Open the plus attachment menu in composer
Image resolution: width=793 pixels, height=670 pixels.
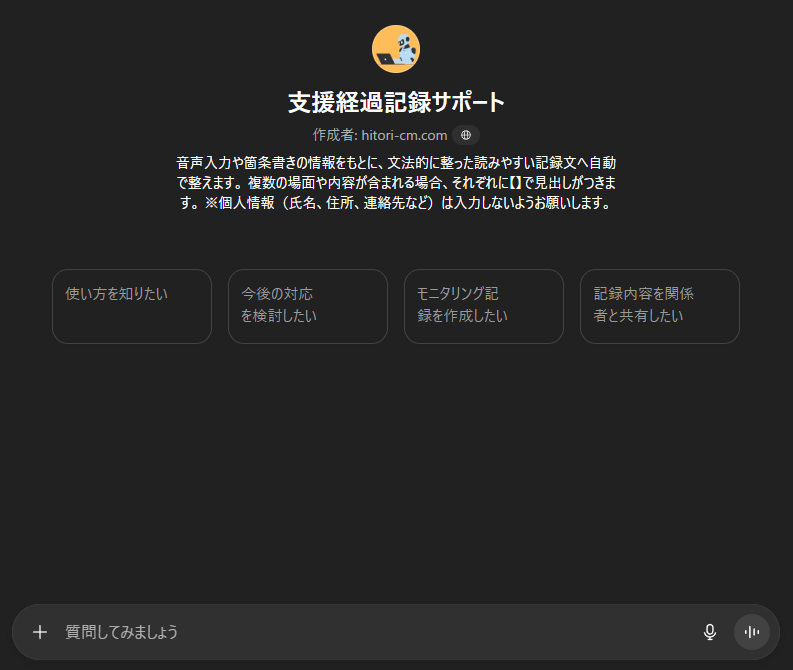40,632
